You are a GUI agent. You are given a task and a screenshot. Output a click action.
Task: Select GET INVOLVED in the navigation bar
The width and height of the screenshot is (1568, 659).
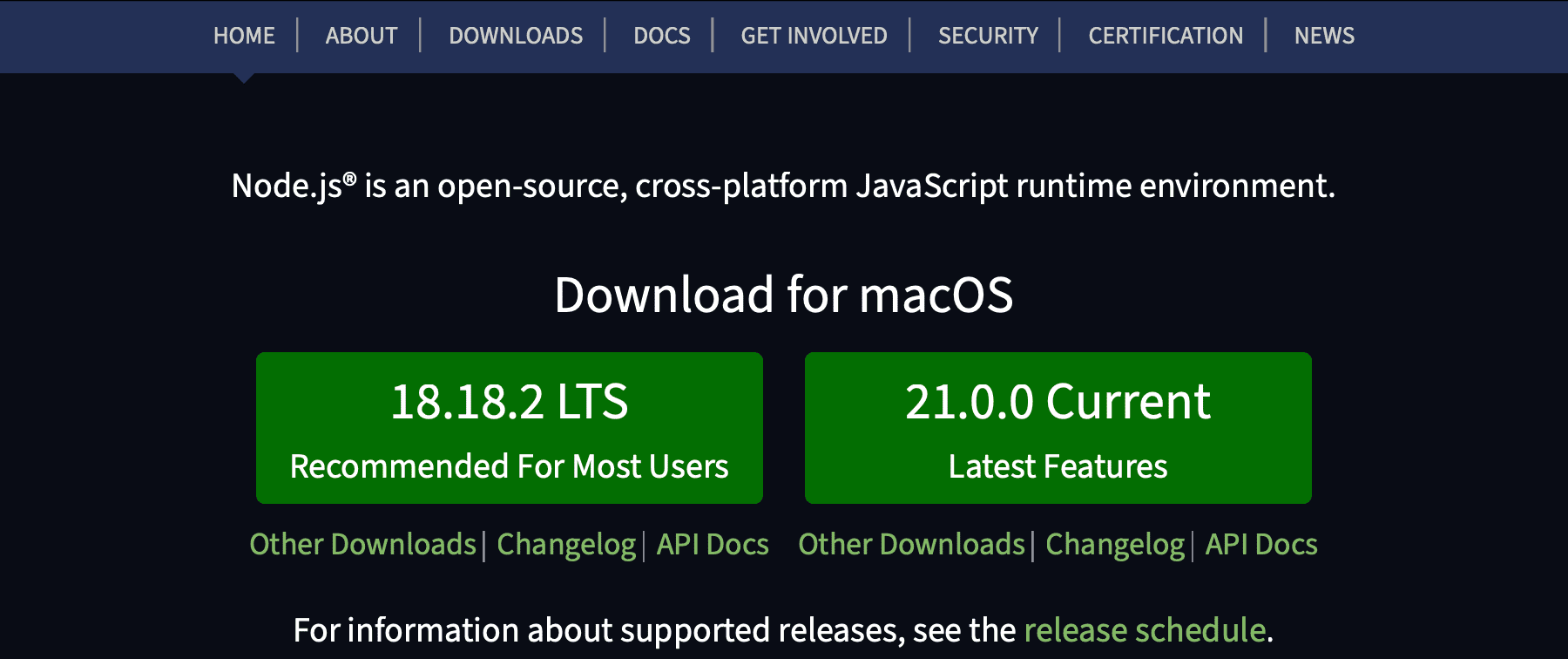coord(814,36)
